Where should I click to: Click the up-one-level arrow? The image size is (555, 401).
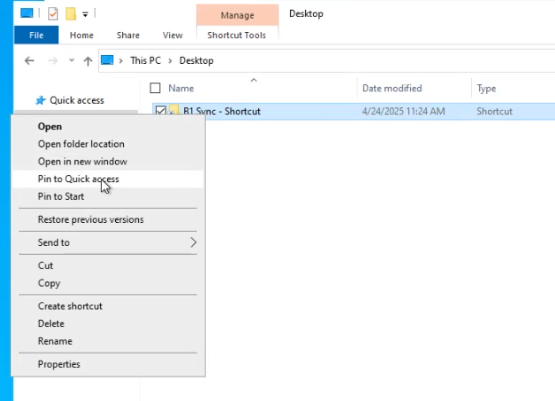tap(88, 61)
